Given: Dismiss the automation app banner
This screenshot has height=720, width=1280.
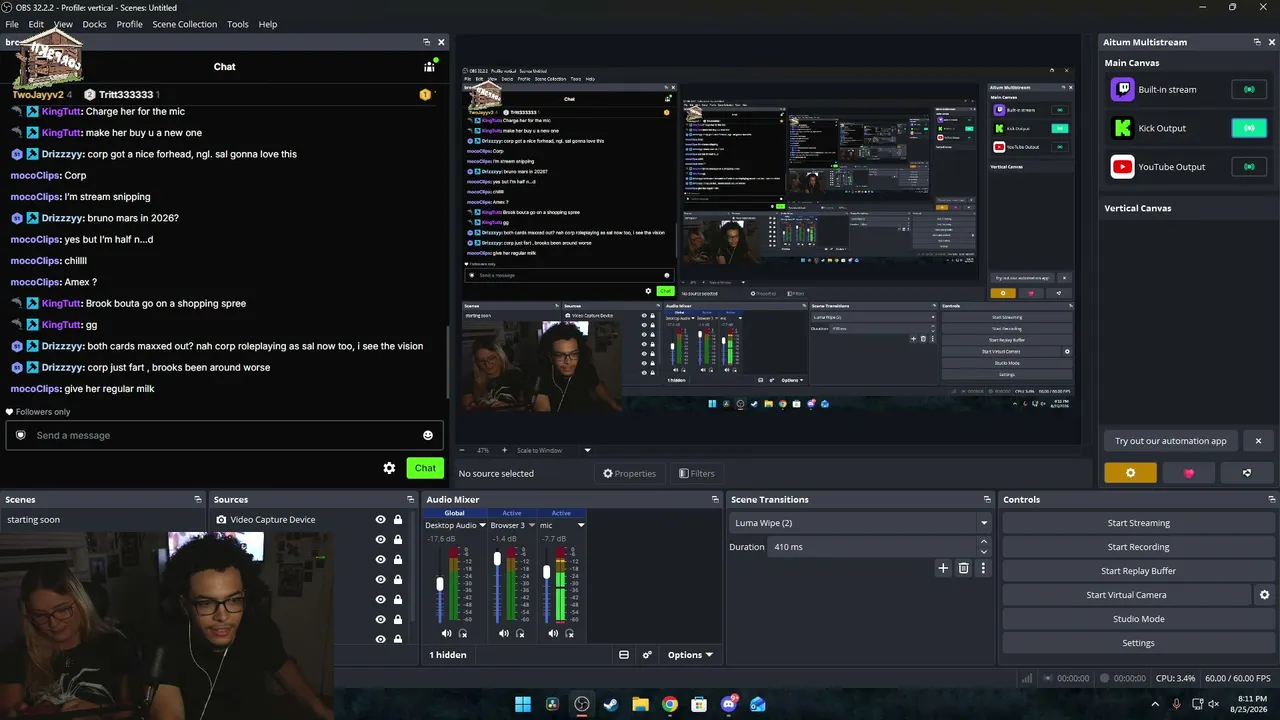Looking at the screenshot, I should (1258, 441).
